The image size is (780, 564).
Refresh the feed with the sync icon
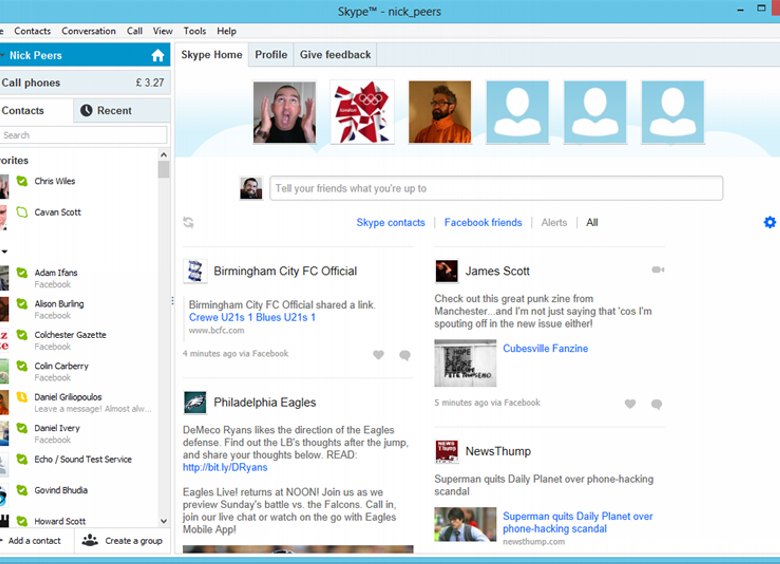pyautogui.click(x=188, y=222)
